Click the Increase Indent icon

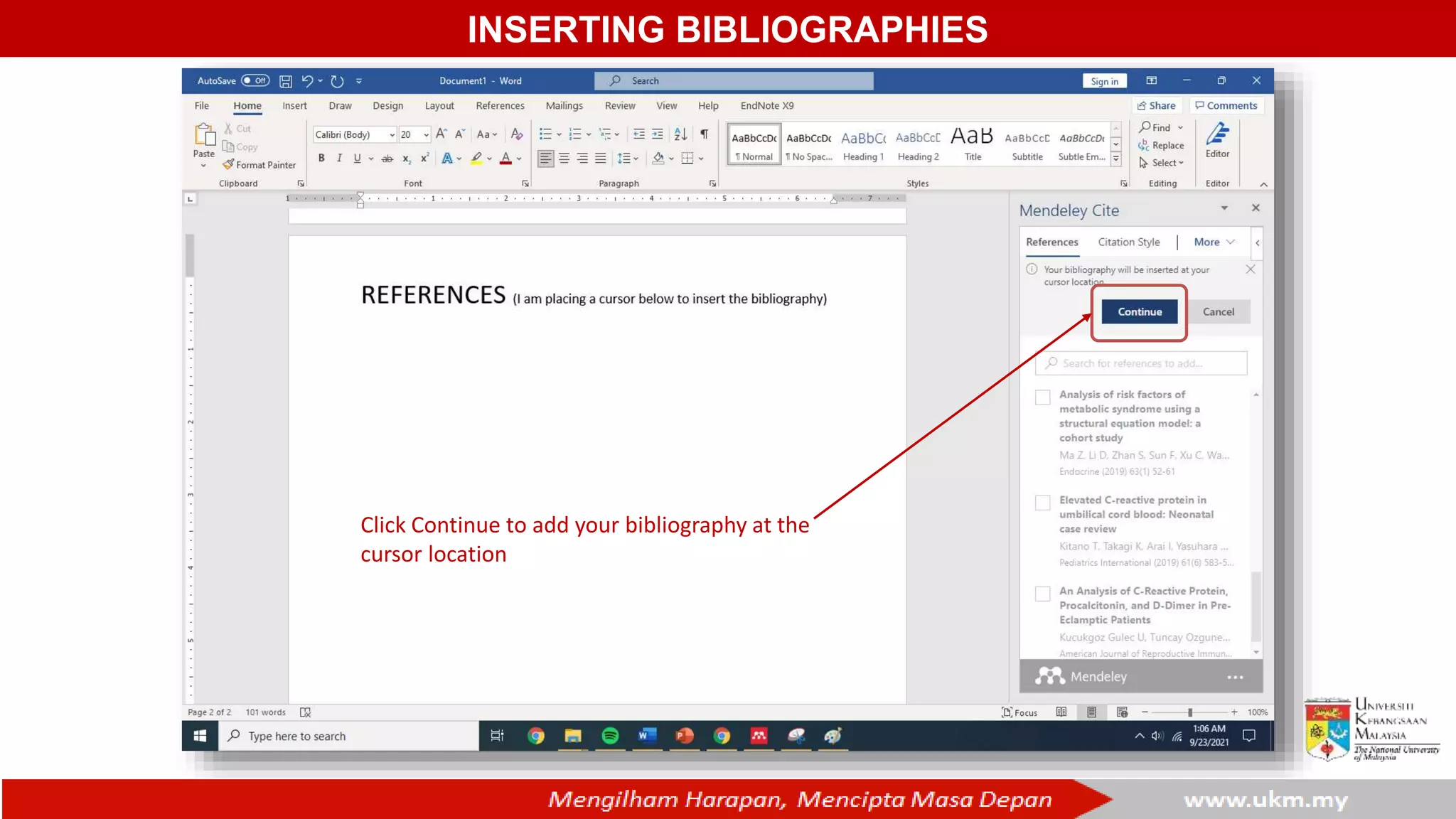point(658,134)
